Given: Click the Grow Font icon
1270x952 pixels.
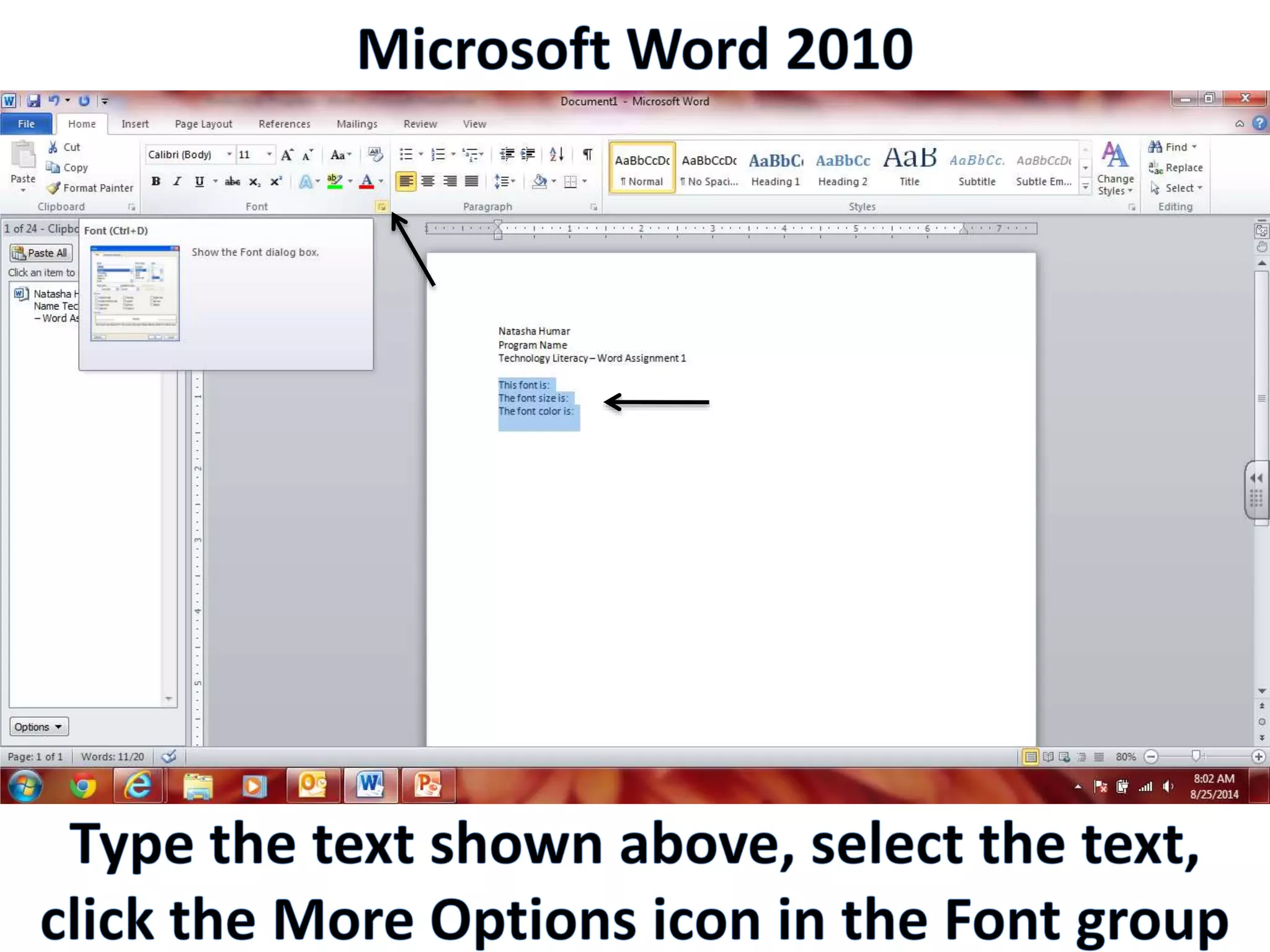Looking at the screenshot, I should tap(287, 155).
